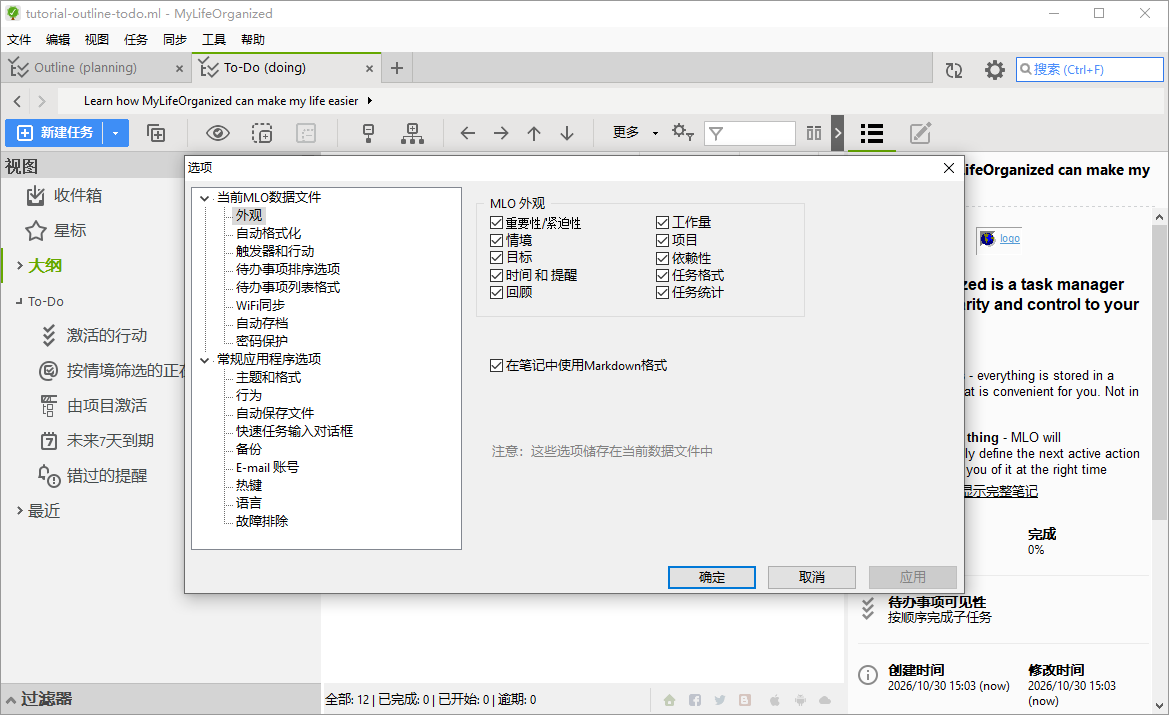
Task: Uncheck 任务统计 checkbox
Action: pos(662,292)
